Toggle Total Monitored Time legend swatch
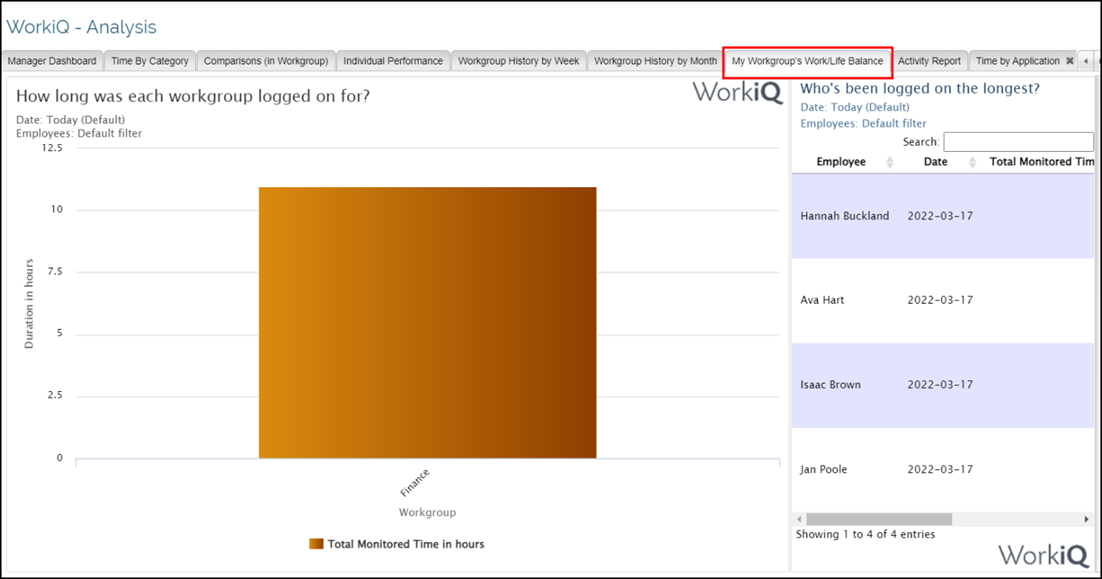Image resolution: width=1102 pixels, height=579 pixels. point(316,544)
